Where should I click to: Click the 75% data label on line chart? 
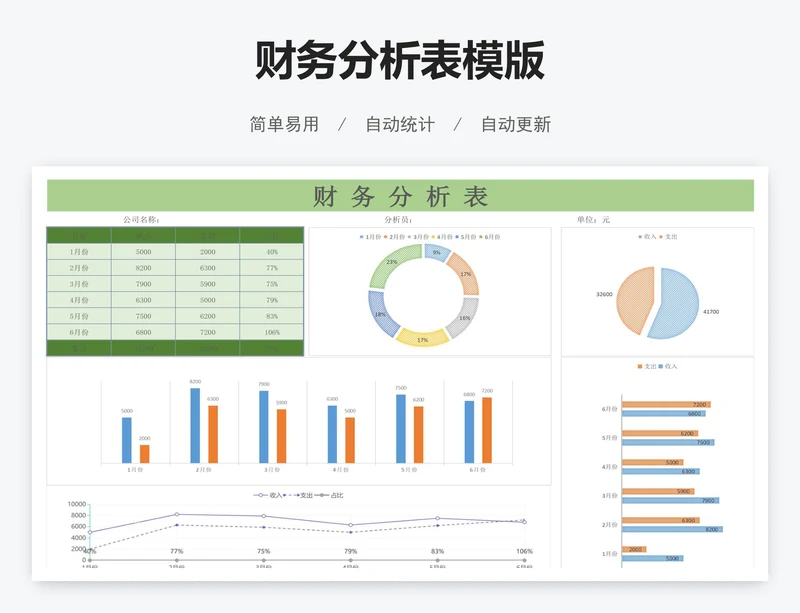[264, 551]
